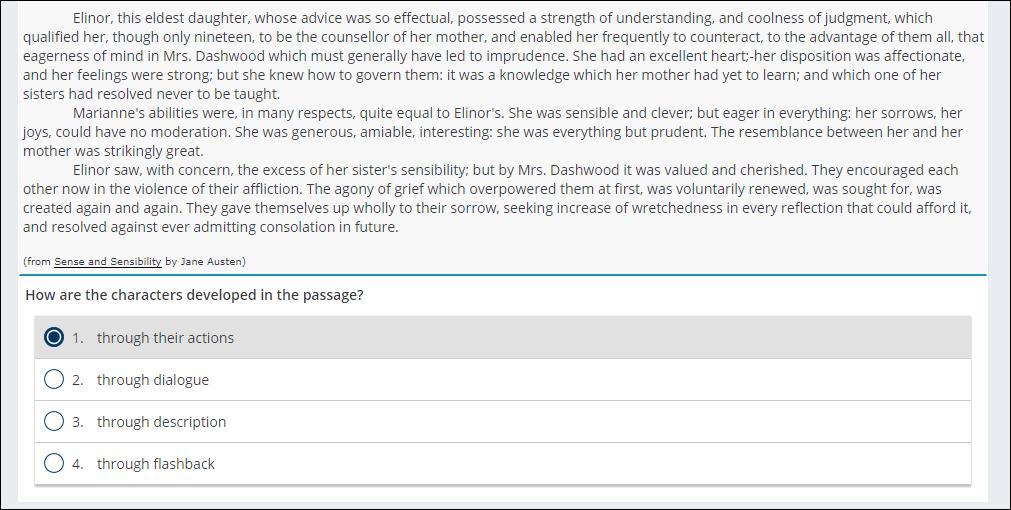Choose the radio button for 'through description'
This screenshot has width=1011, height=510.
click(54, 422)
